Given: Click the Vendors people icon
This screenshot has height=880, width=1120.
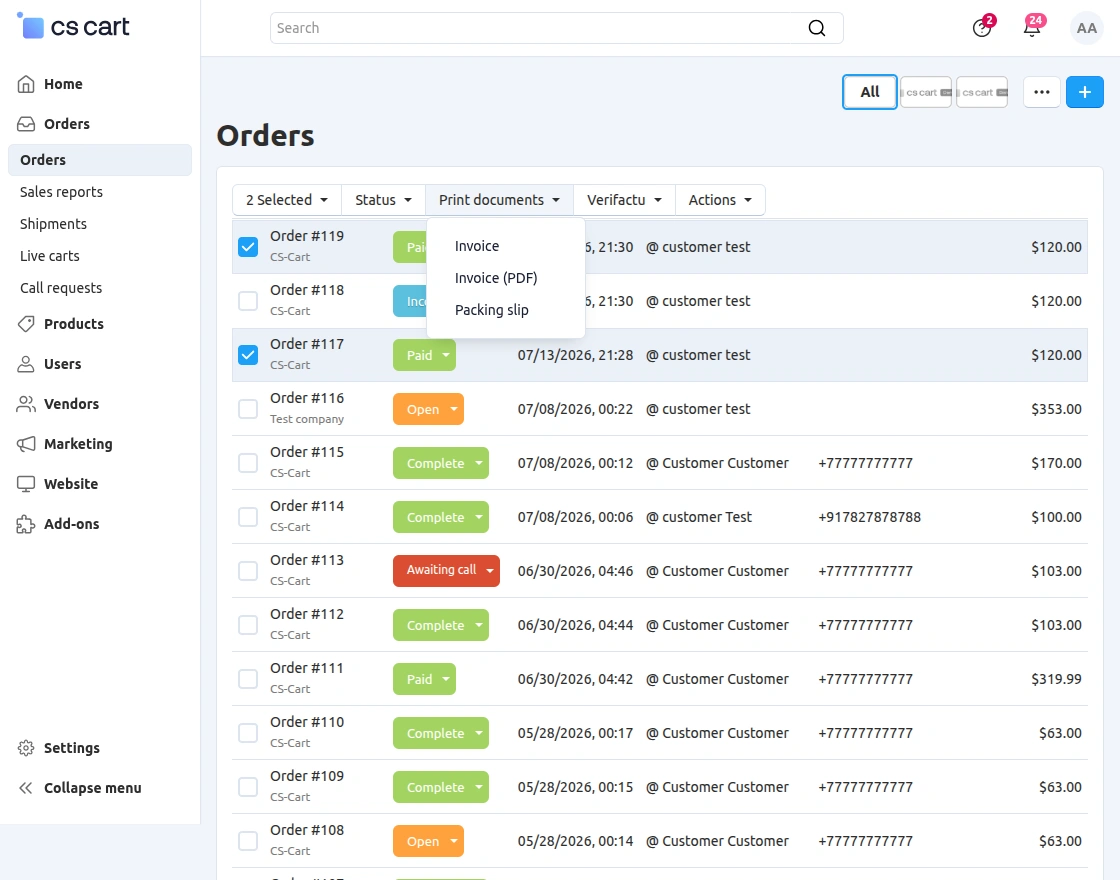Looking at the screenshot, I should pos(26,404).
